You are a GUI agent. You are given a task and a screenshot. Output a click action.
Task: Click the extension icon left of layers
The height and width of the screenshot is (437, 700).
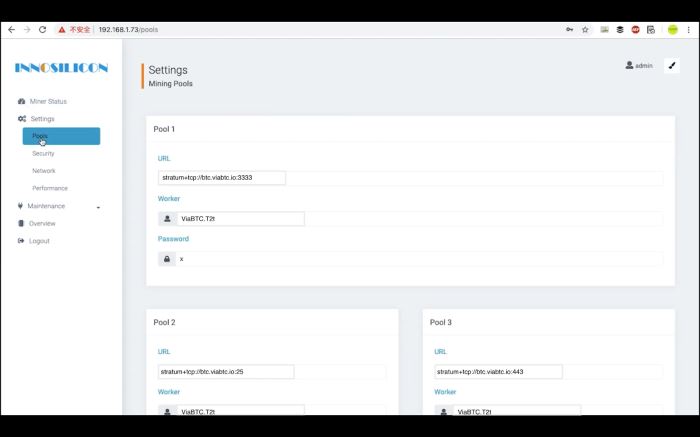click(604, 29)
